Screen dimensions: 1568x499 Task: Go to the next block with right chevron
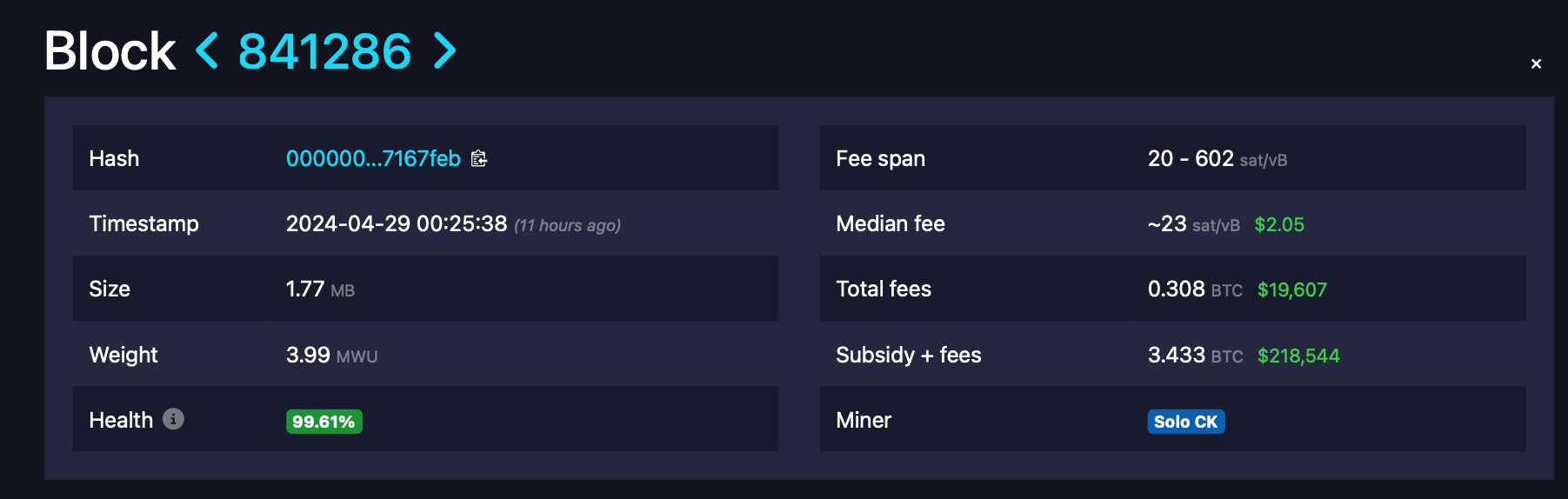444,50
